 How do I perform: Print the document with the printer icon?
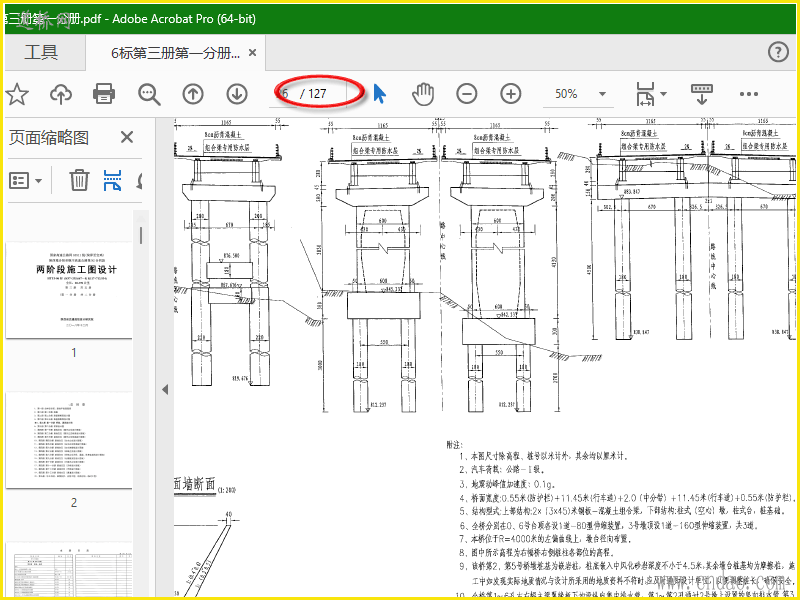pyautogui.click(x=104, y=94)
